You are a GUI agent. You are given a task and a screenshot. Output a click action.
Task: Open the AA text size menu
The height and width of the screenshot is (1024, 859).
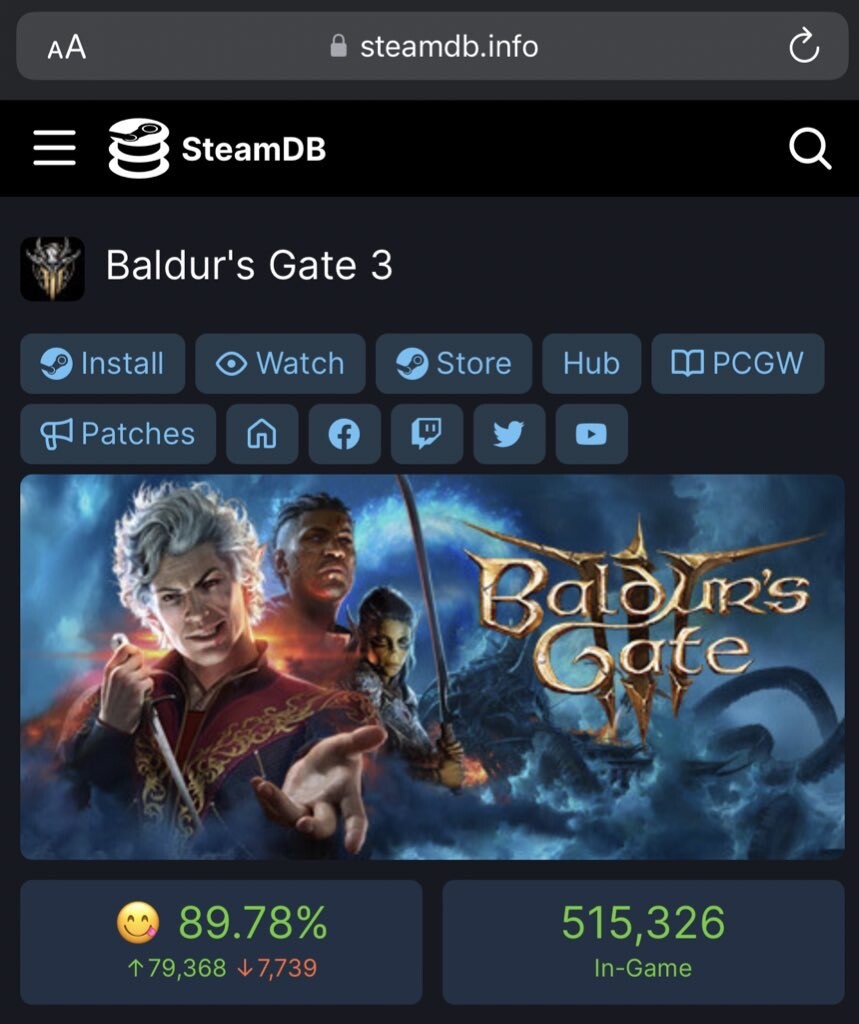point(67,47)
